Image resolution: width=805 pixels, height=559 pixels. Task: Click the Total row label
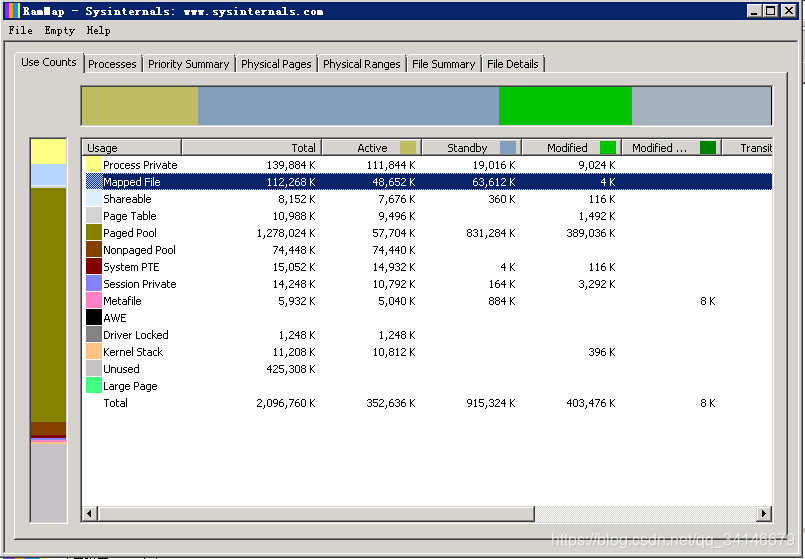tap(116, 403)
